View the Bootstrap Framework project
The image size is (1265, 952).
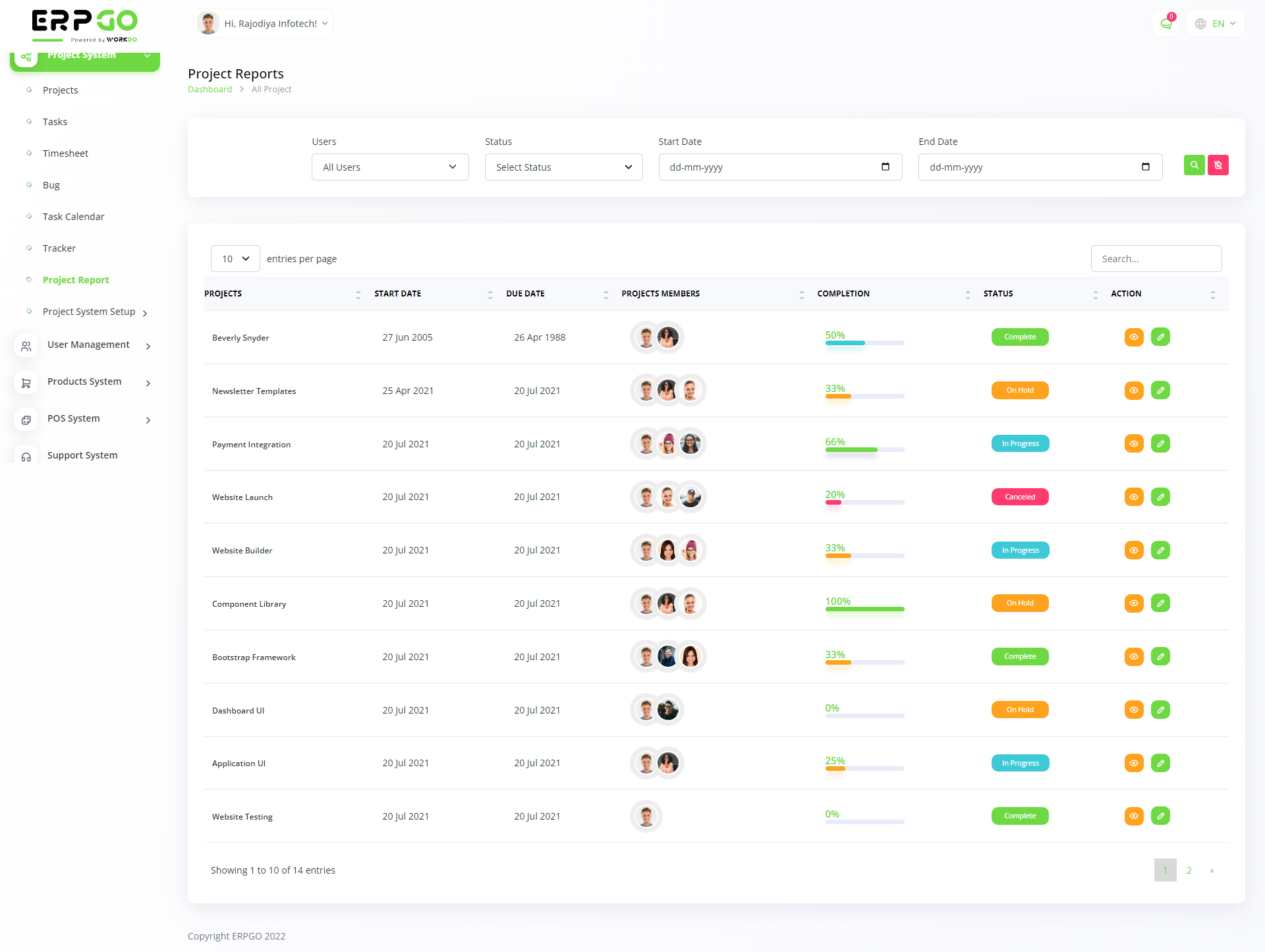point(1134,657)
